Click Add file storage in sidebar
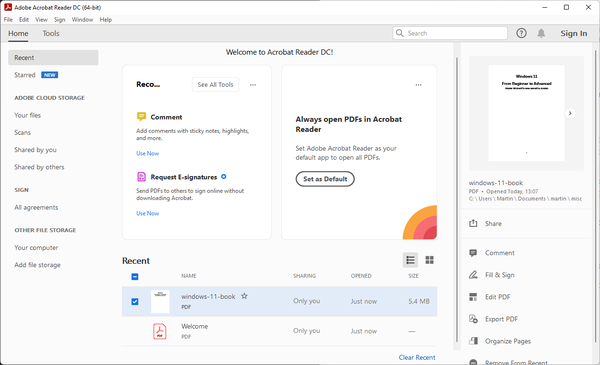This screenshot has height=365, width=600. (37, 265)
